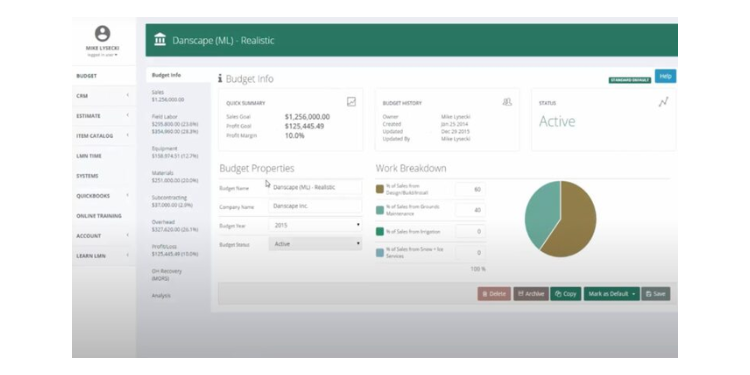The width and height of the screenshot is (750, 375).
Task: Click the Updated date Dec 29 2015
Action: [x=455, y=132]
